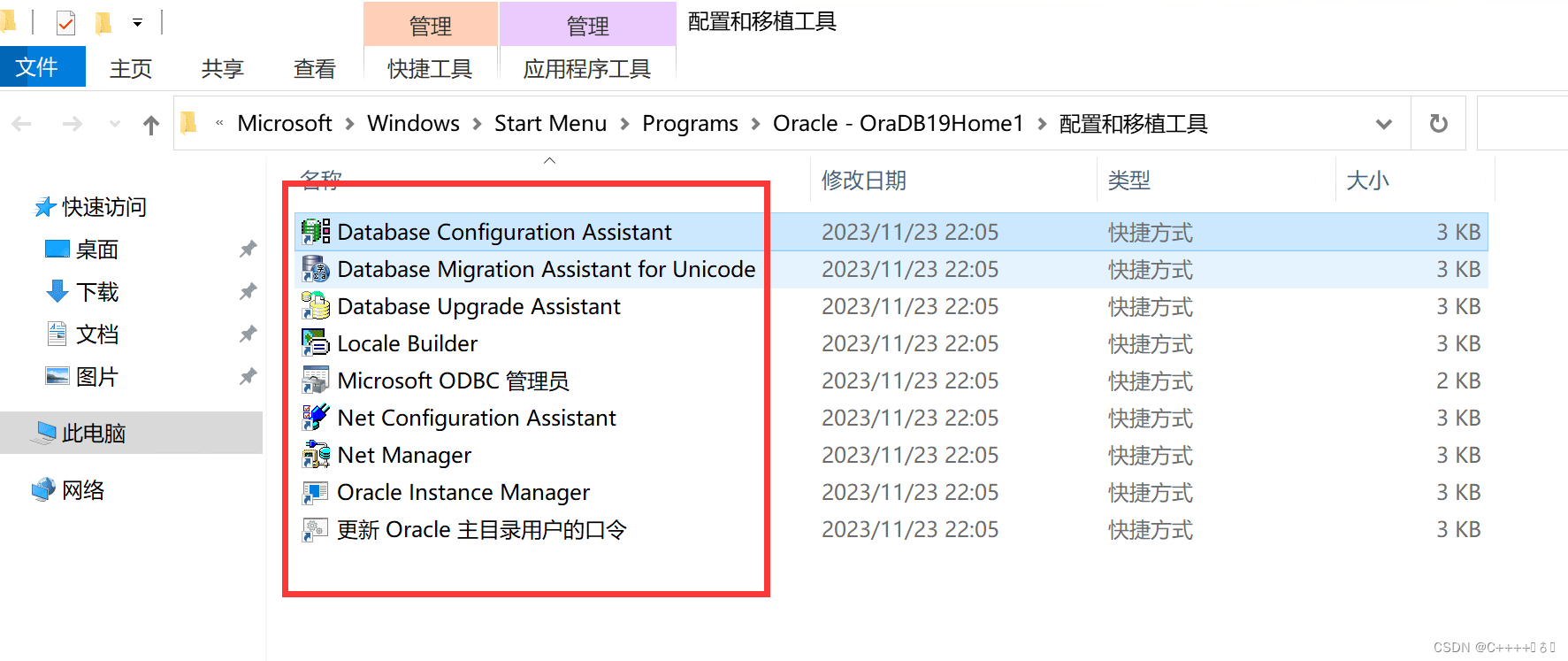The height and width of the screenshot is (661, 1568).
Task: Select the Oracle Instance Manager icon
Action: [x=316, y=492]
